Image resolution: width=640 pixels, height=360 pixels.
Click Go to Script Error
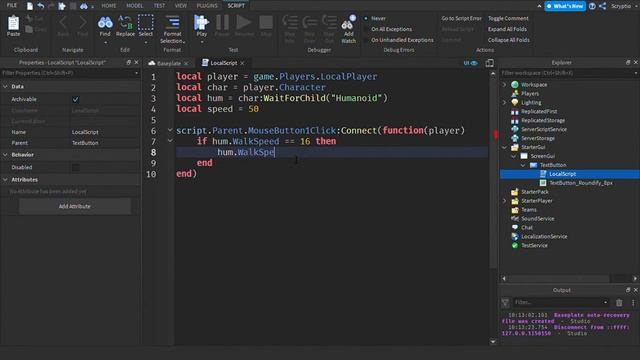click(x=461, y=18)
